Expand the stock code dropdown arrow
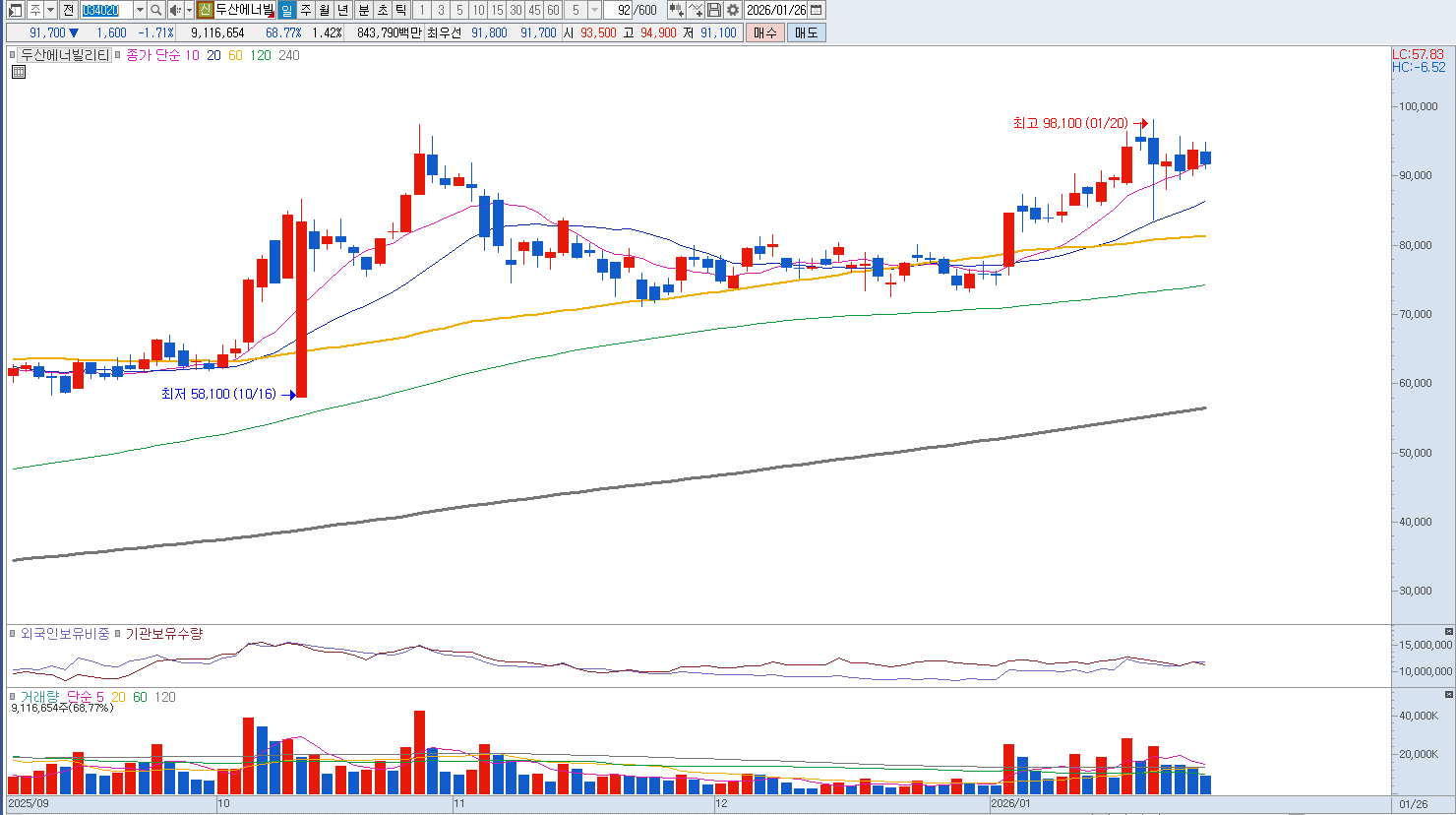This screenshot has width=1456, height=815. [x=139, y=10]
